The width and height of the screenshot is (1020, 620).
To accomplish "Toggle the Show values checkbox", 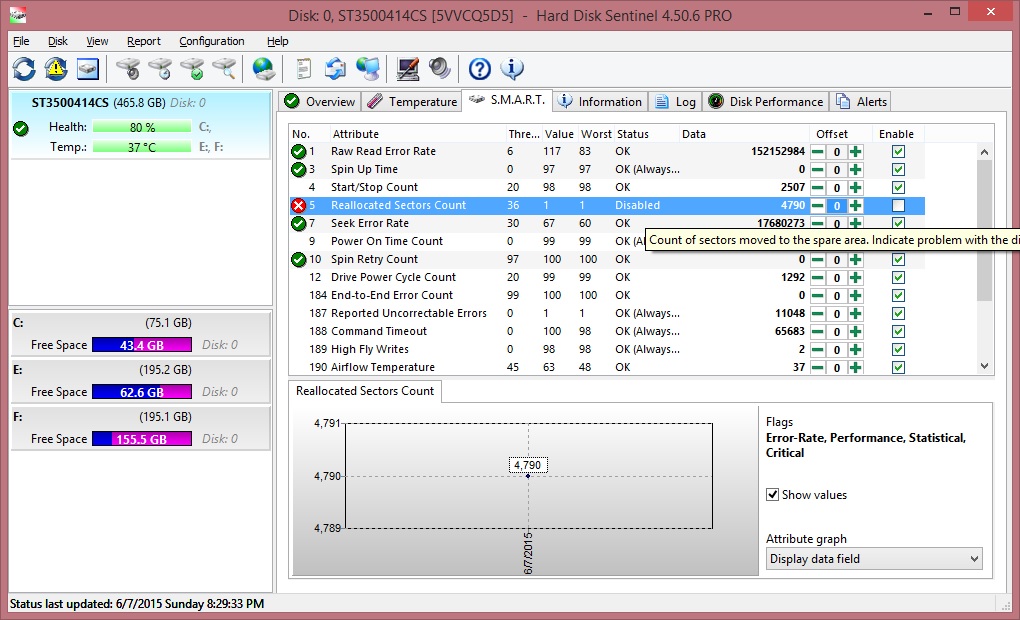I will 773,494.
